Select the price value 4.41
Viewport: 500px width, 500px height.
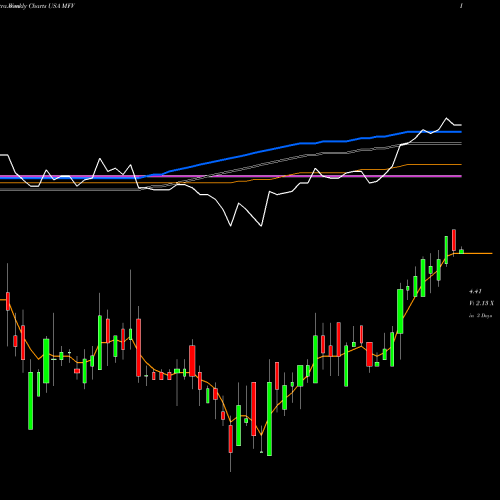(x=475, y=291)
